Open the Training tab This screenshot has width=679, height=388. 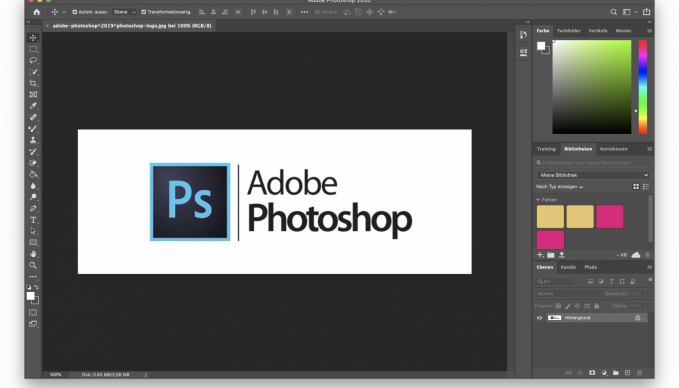point(546,149)
